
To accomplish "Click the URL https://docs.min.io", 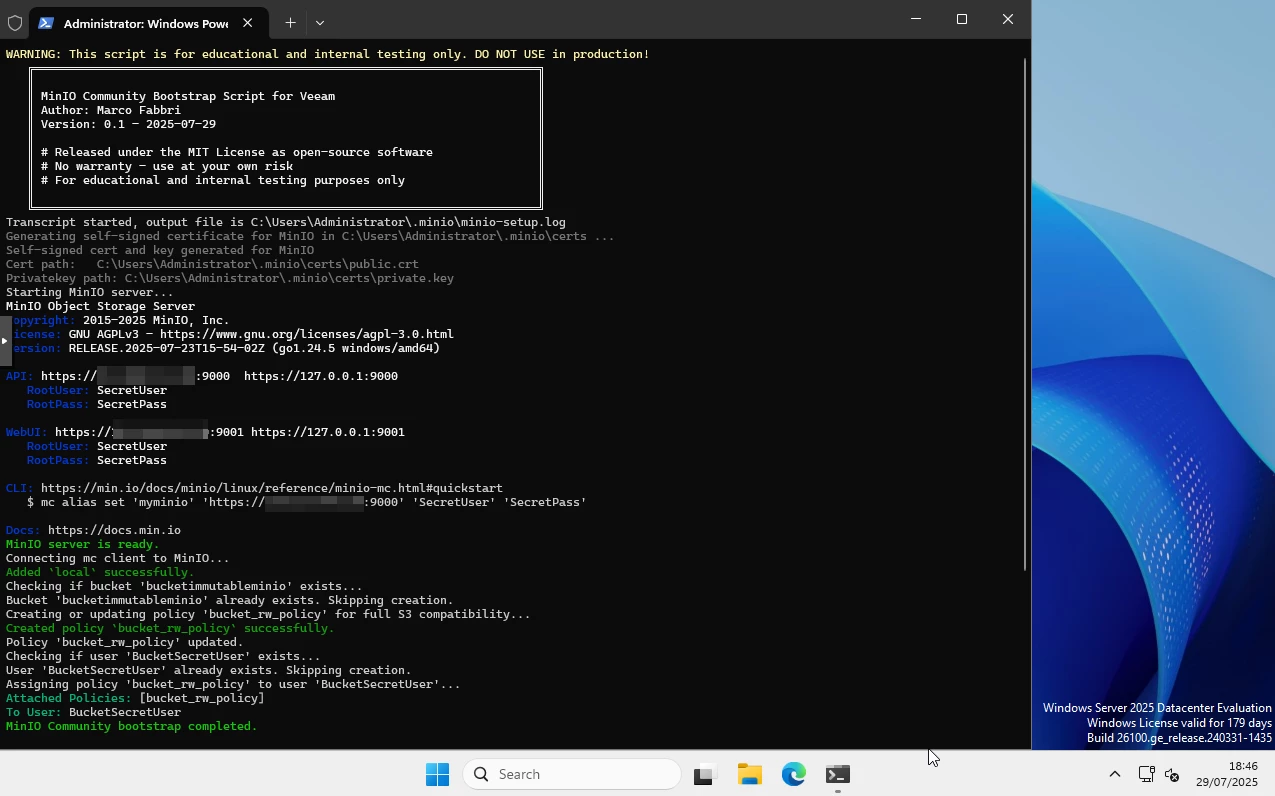I will tap(114, 530).
